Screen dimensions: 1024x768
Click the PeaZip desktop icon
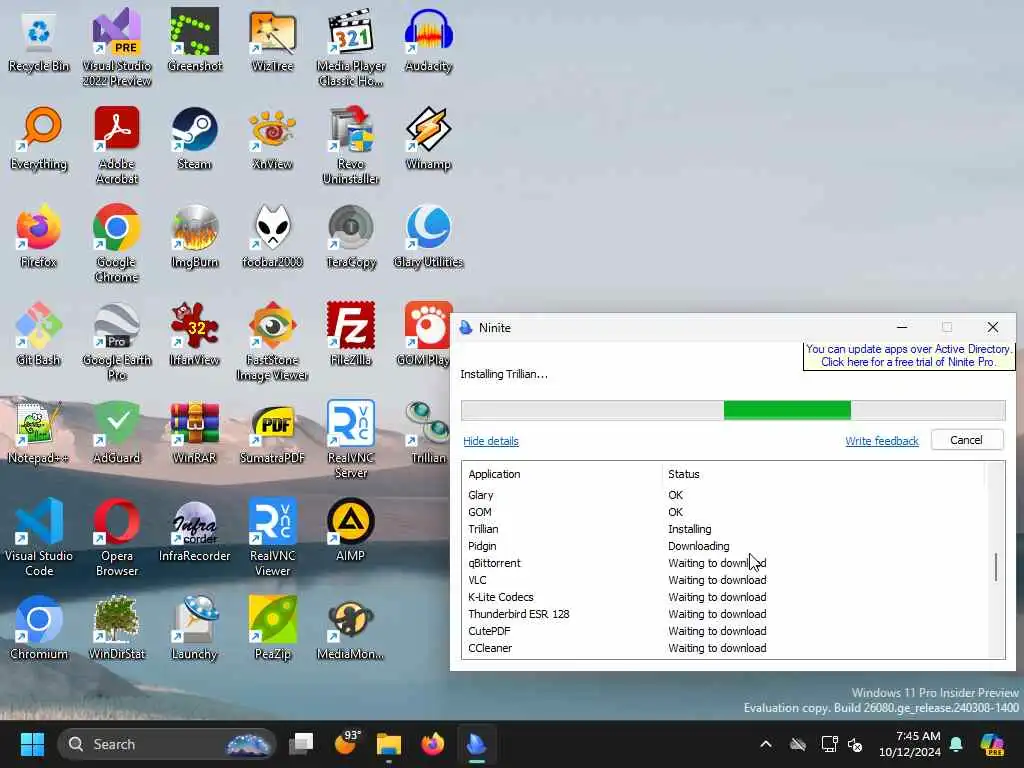[x=272, y=628]
